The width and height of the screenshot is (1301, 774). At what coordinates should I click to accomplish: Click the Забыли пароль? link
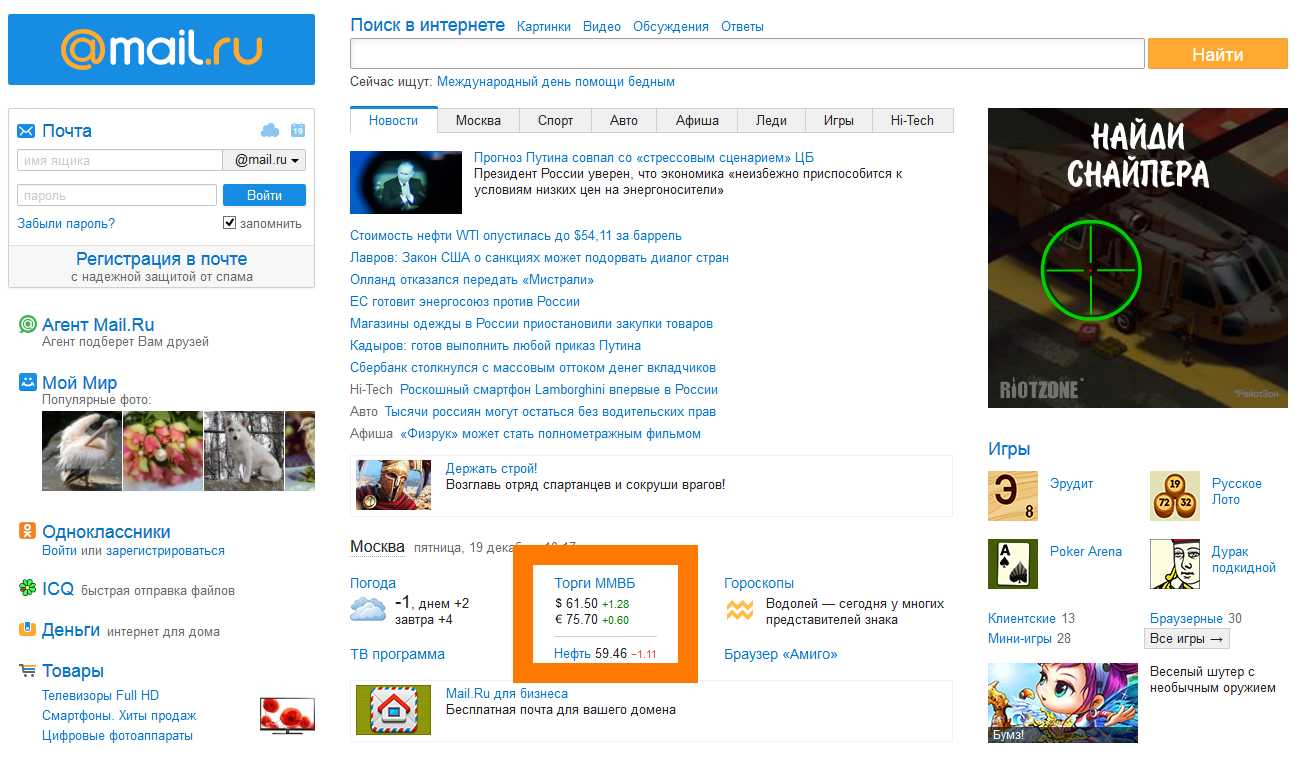66,223
